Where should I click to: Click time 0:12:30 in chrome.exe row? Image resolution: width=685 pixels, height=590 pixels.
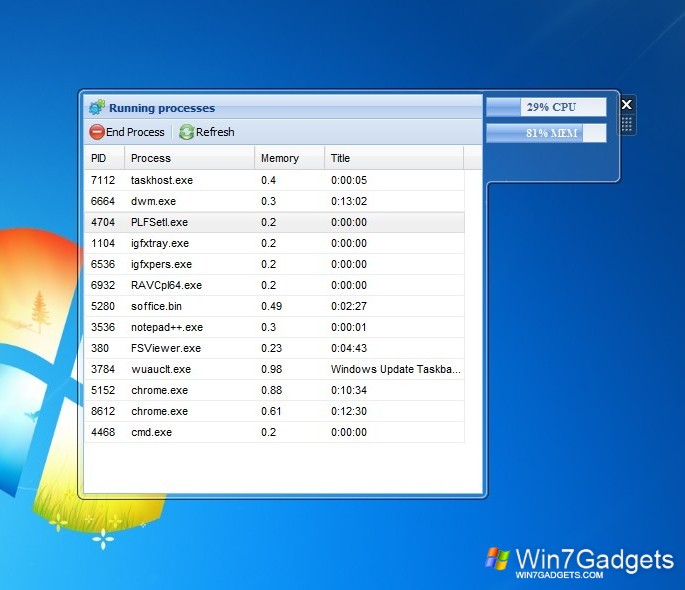(349, 411)
